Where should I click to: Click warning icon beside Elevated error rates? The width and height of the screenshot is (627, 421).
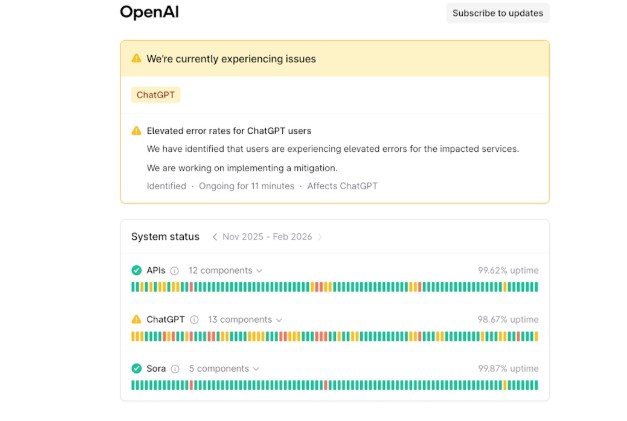(x=137, y=131)
